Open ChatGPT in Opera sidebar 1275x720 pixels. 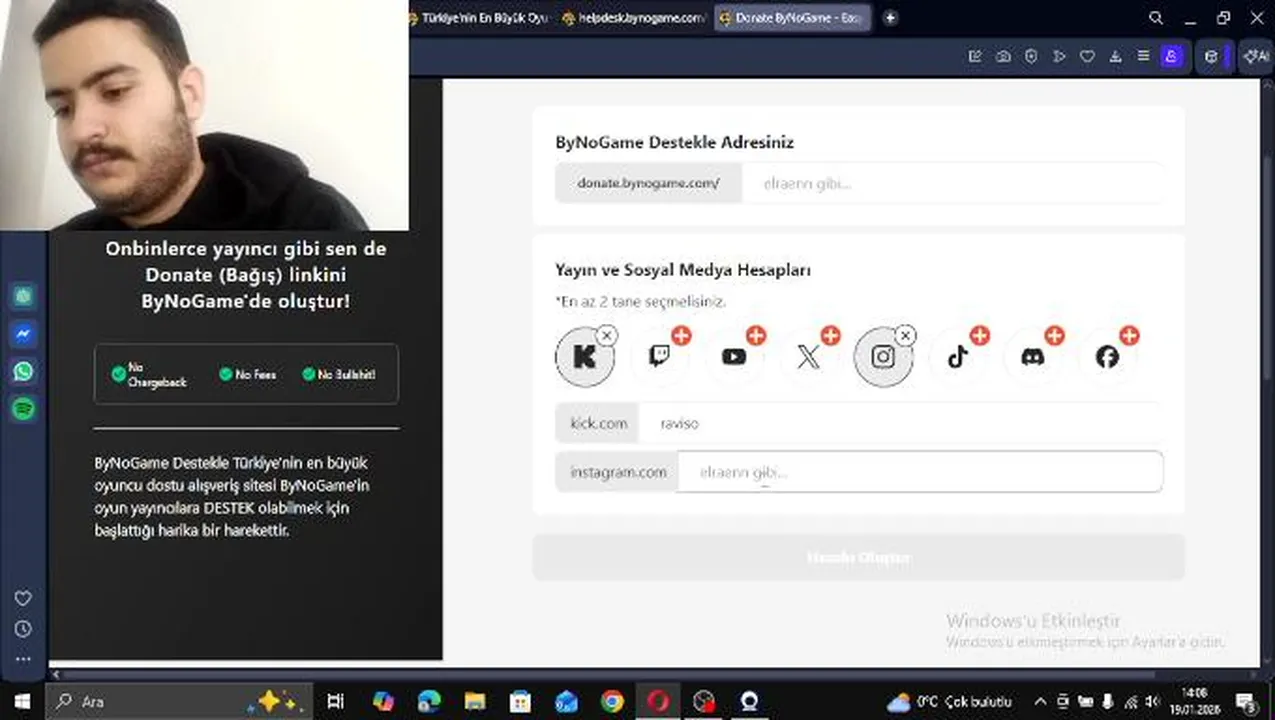[24, 296]
